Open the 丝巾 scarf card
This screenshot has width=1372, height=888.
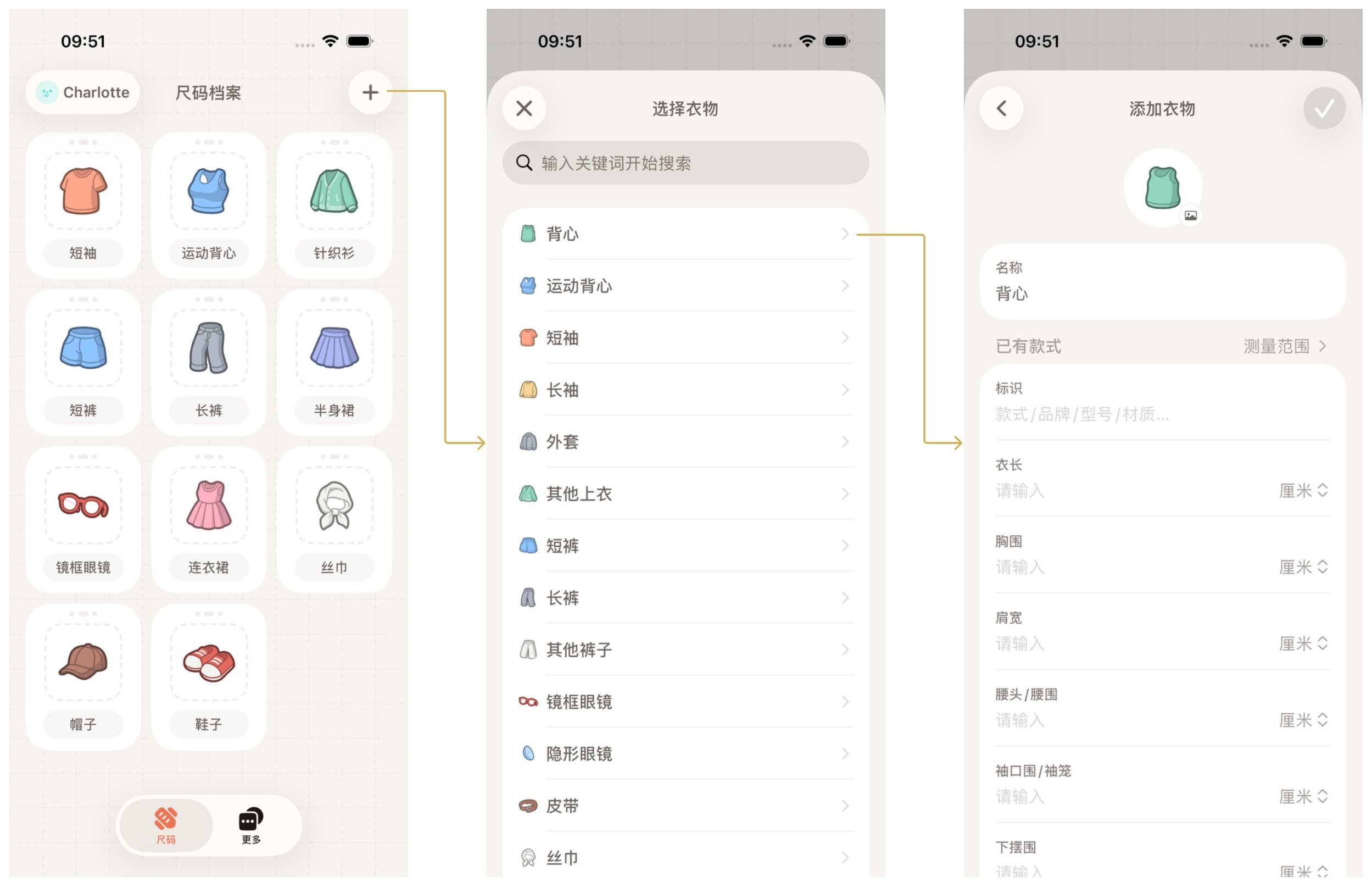[x=334, y=519]
